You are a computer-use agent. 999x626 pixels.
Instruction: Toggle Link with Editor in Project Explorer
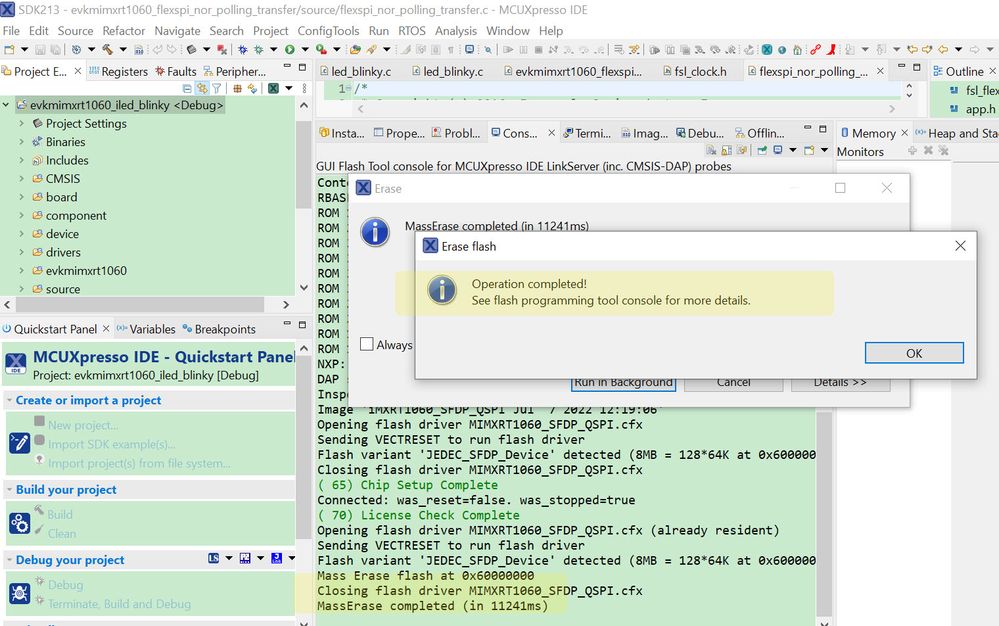pos(202,89)
